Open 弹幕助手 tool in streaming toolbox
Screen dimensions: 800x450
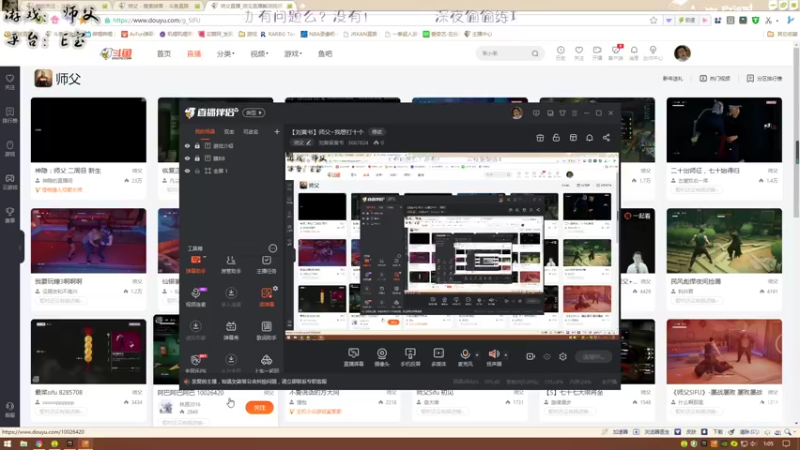[195, 264]
